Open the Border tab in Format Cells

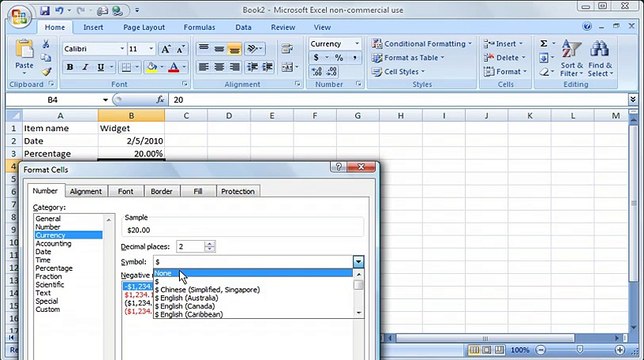point(161,191)
